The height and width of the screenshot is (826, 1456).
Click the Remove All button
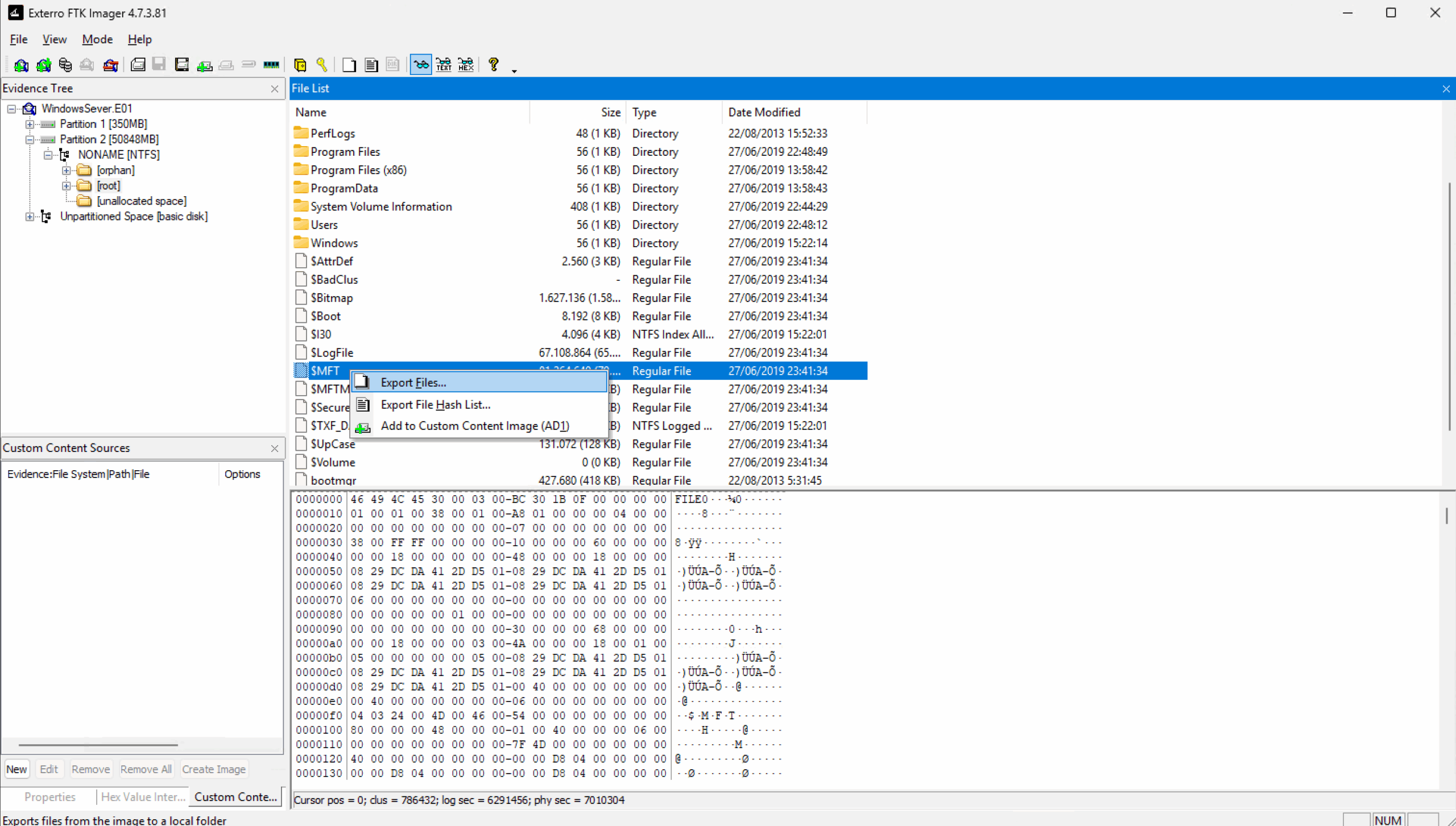[x=146, y=769]
